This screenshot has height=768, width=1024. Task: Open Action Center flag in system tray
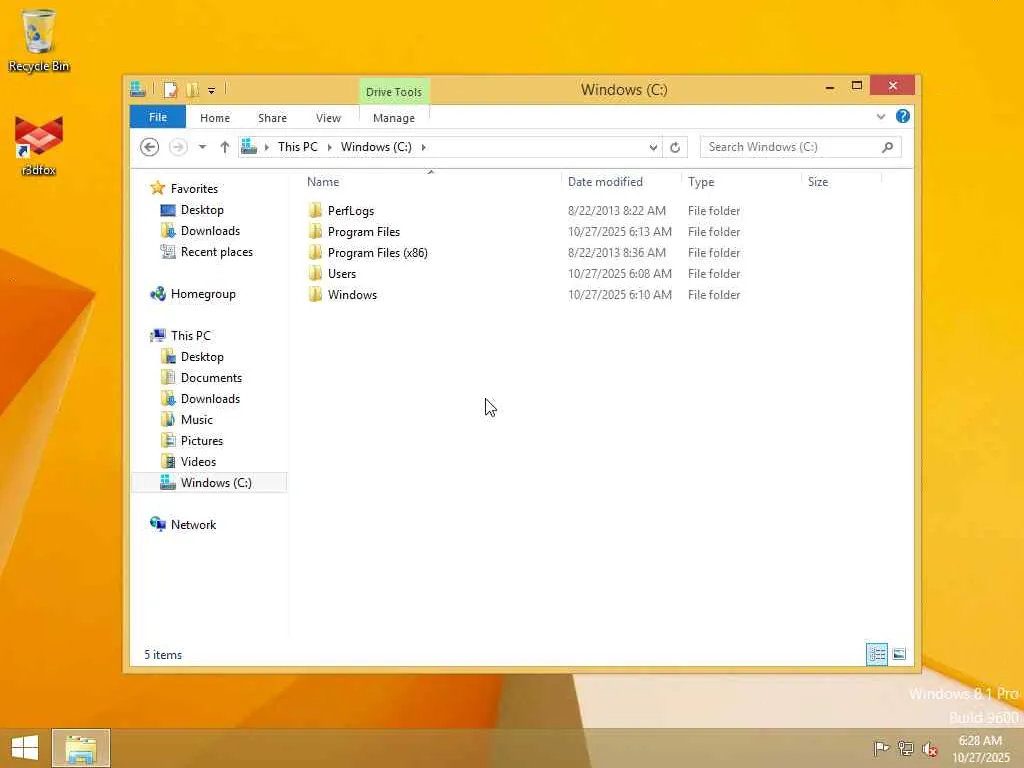tap(881, 748)
